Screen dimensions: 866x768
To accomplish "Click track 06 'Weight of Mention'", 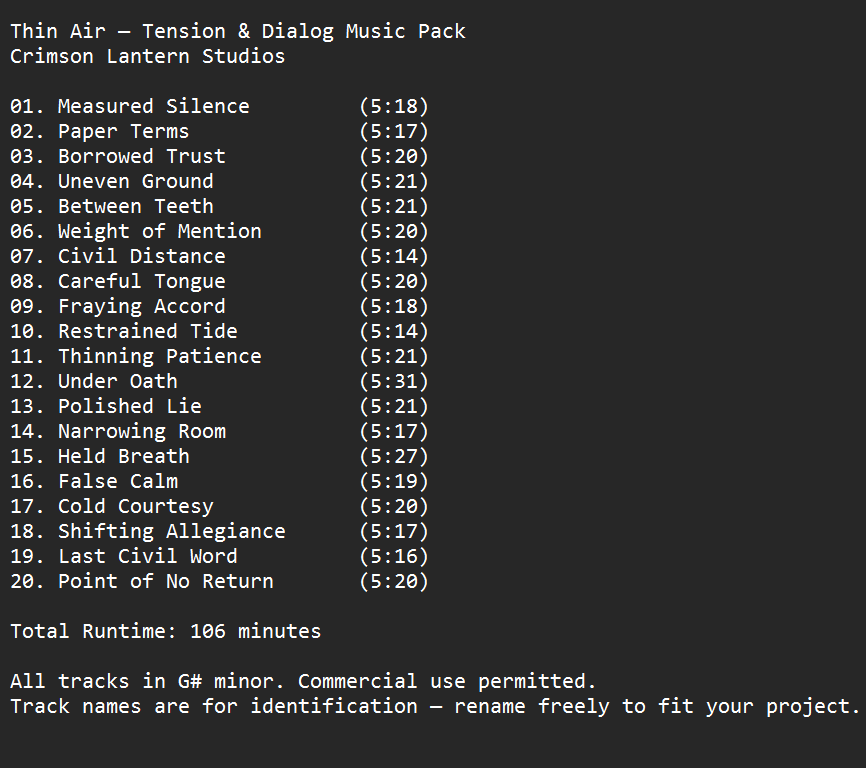I will pyautogui.click(x=159, y=231).
